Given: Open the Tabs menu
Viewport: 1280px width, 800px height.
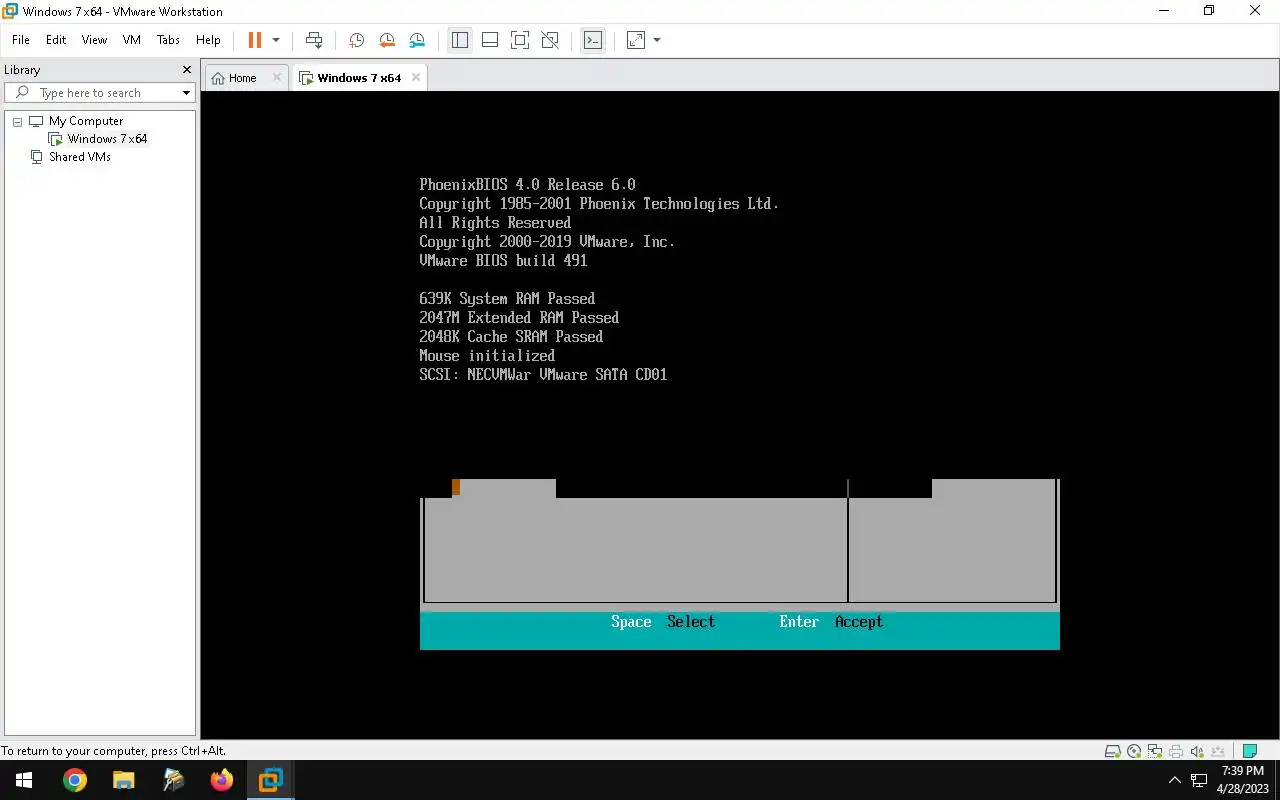Looking at the screenshot, I should [168, 40].
